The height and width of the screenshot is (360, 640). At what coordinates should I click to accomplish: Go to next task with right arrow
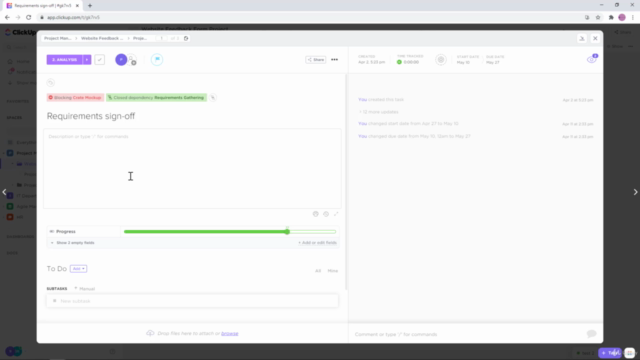[x=635, y=192]
